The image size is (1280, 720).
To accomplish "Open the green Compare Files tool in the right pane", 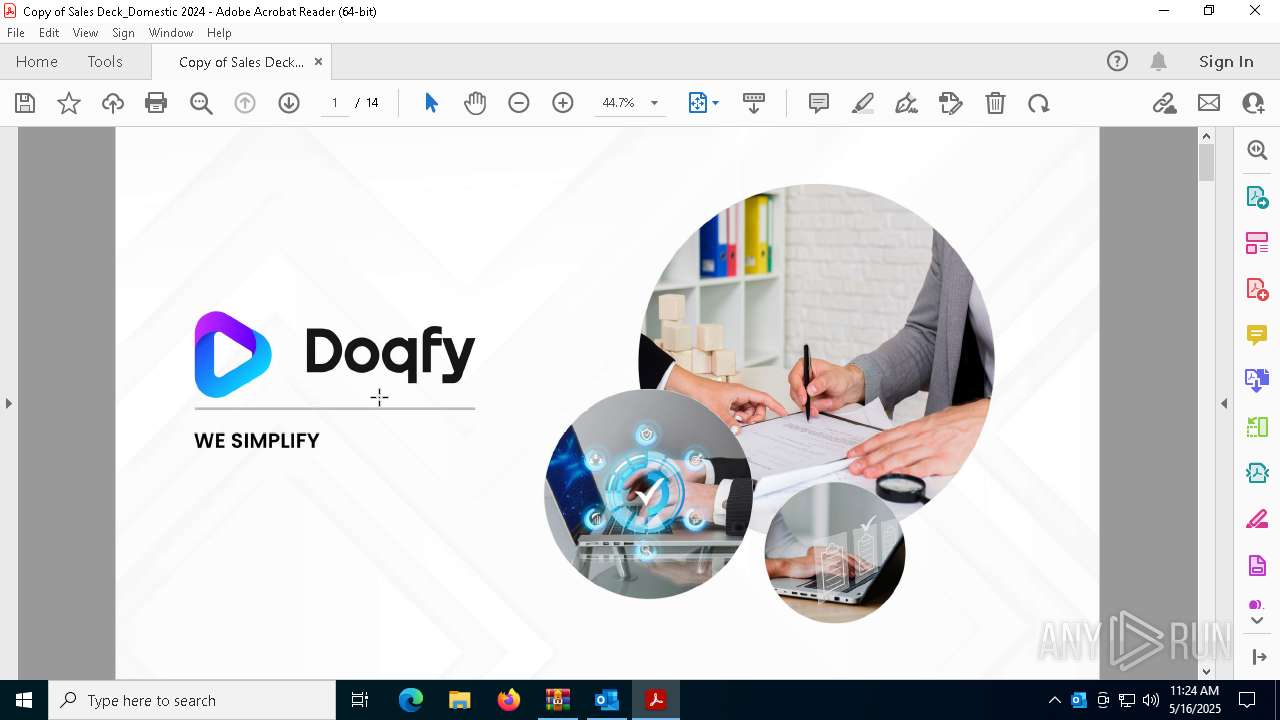I will point(1257,427).
